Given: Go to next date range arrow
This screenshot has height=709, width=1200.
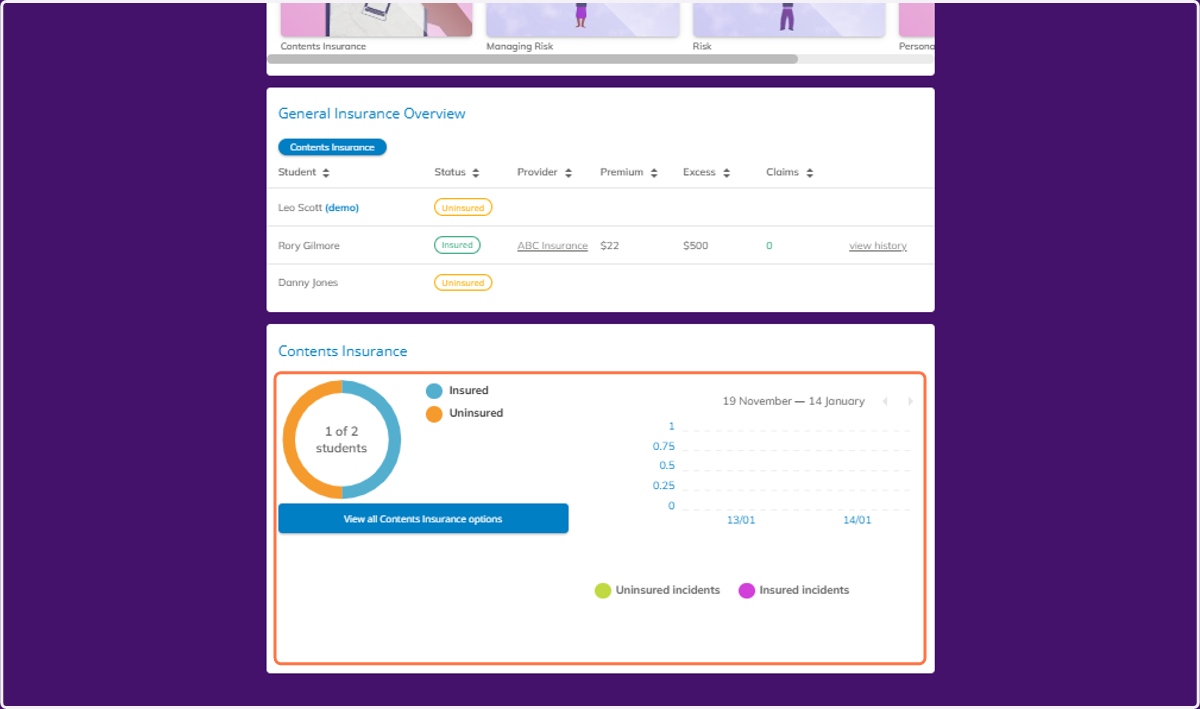Looking at the screenshot, I should pyautogui.click(x=910, y=401).
